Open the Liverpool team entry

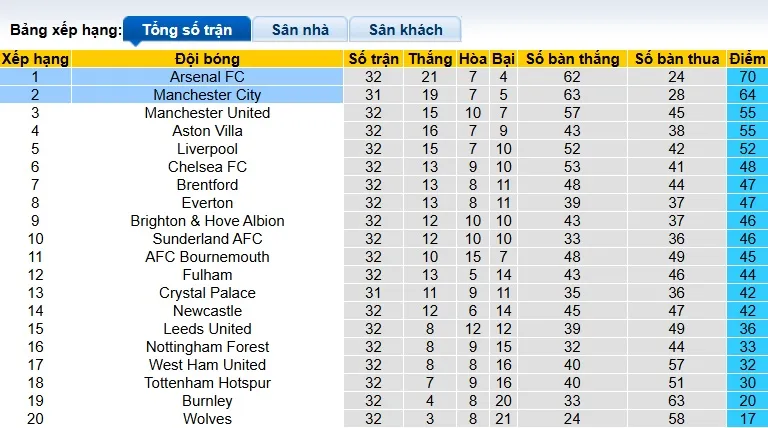(x=208, y=149)
